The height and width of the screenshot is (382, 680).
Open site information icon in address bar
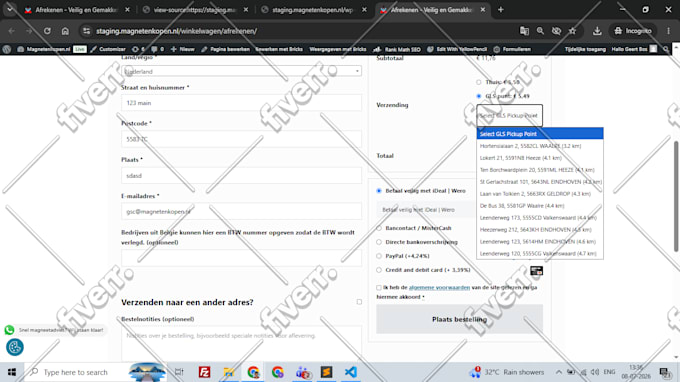point(87,31)
